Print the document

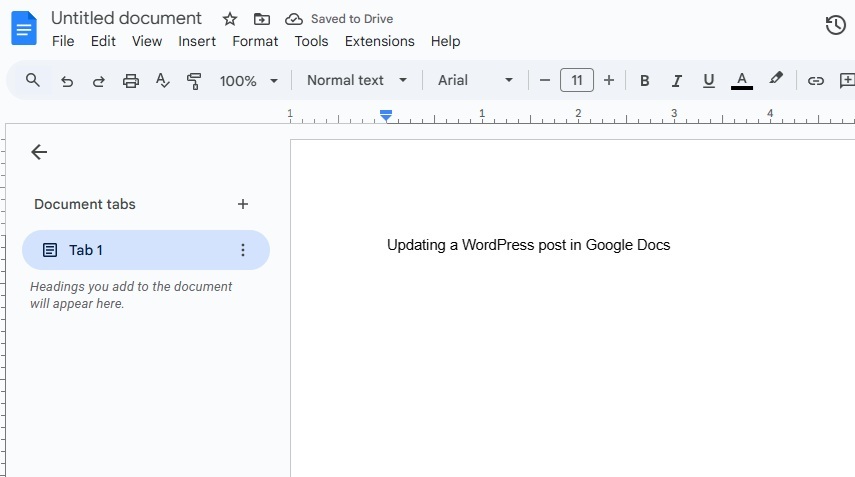130,81
